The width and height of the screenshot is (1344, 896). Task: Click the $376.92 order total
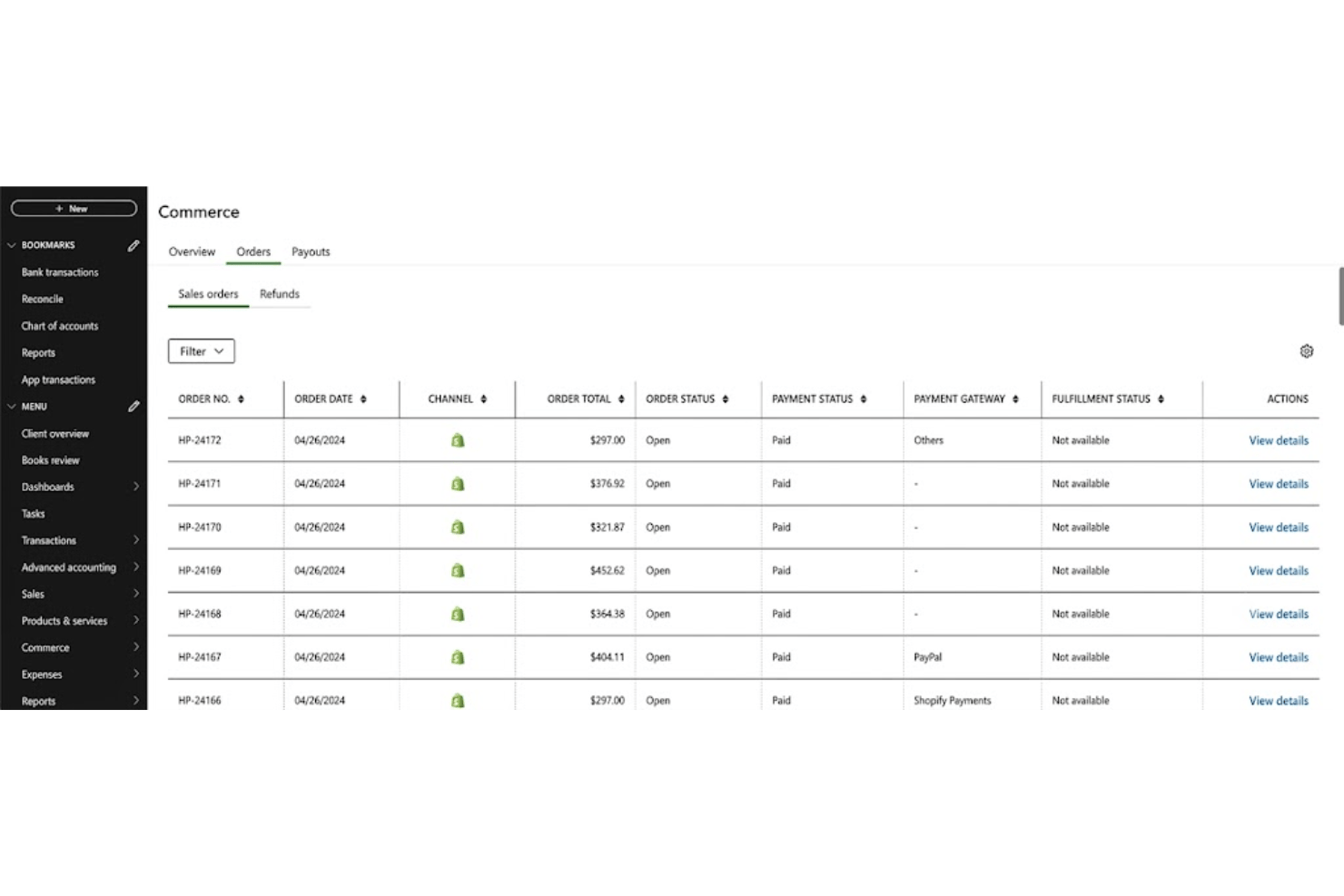pyautogui.click(x=608, y=484)
